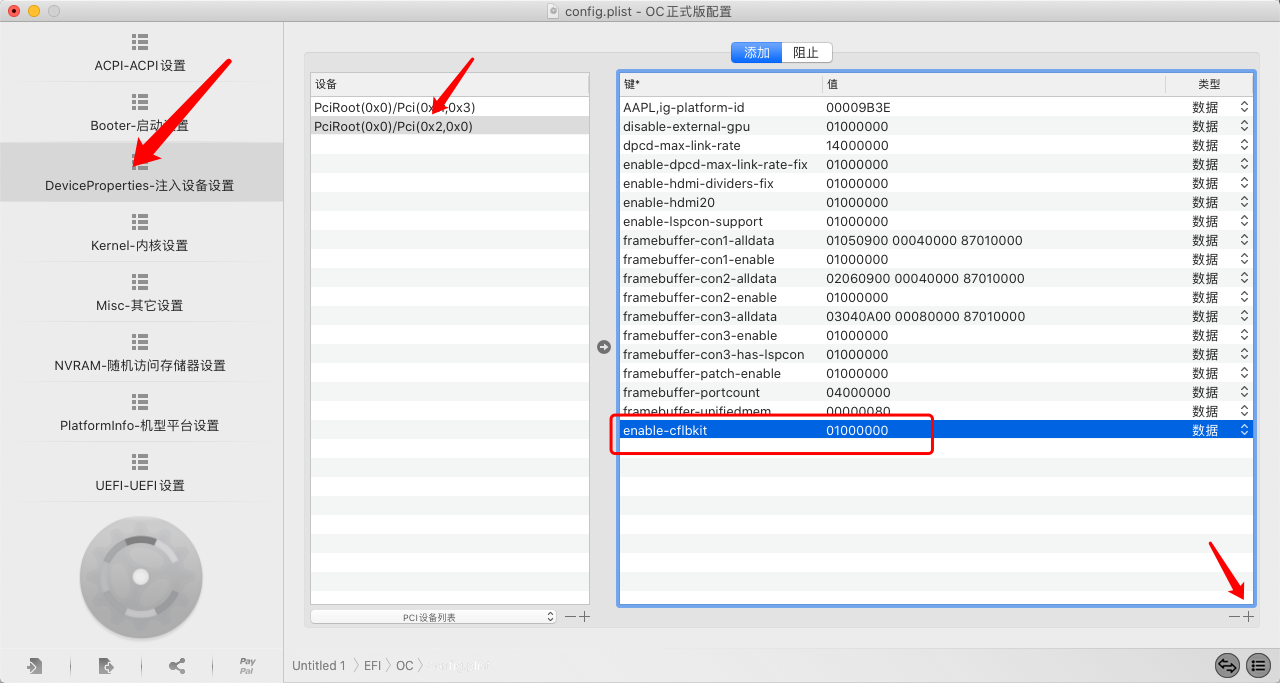Open the type dropdown for enable-hdmi20
The image size is (1280, 683).
pos(1244,202)
